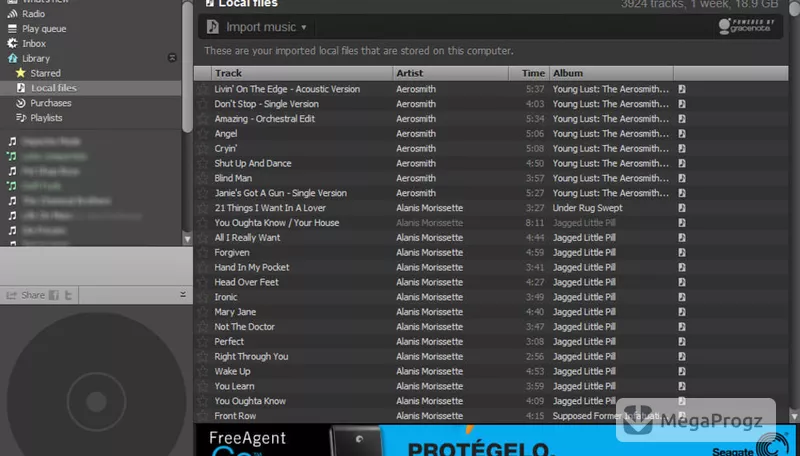Image resolution: width=800 pixels, height=456 pixels.
Task: Star the track Don't Stop - Single Version
Action: click(x=203, y=104)
